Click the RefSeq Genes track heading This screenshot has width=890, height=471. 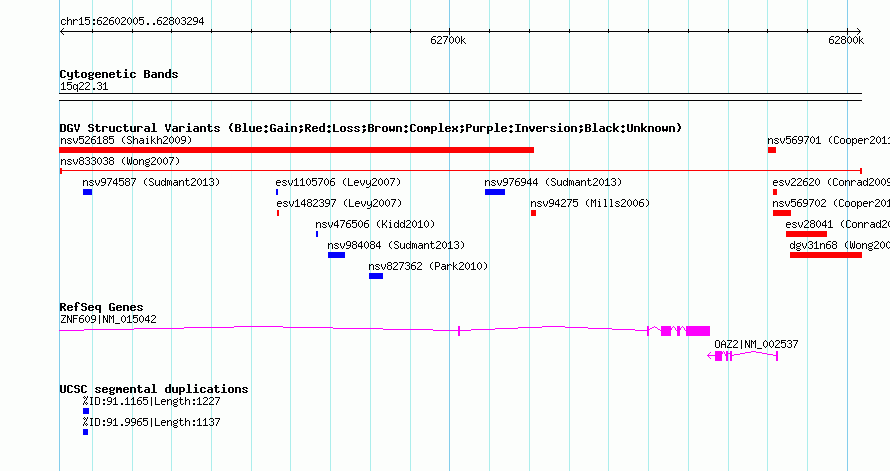click(x=101, y=307)
